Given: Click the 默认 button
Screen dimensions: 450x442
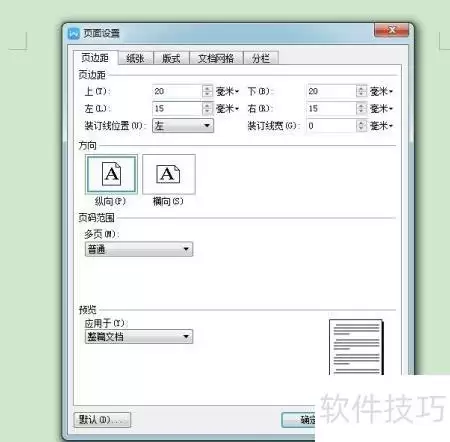Looking at the screenshot, I should [102, 420].
